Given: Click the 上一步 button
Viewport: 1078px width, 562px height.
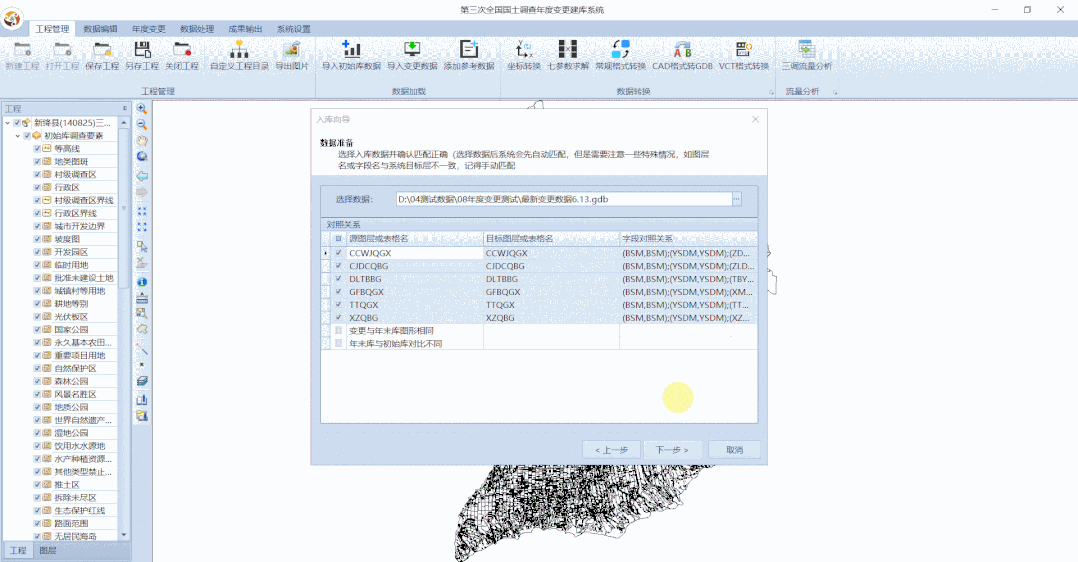Looking at the screenshot, I should point(611,450).
